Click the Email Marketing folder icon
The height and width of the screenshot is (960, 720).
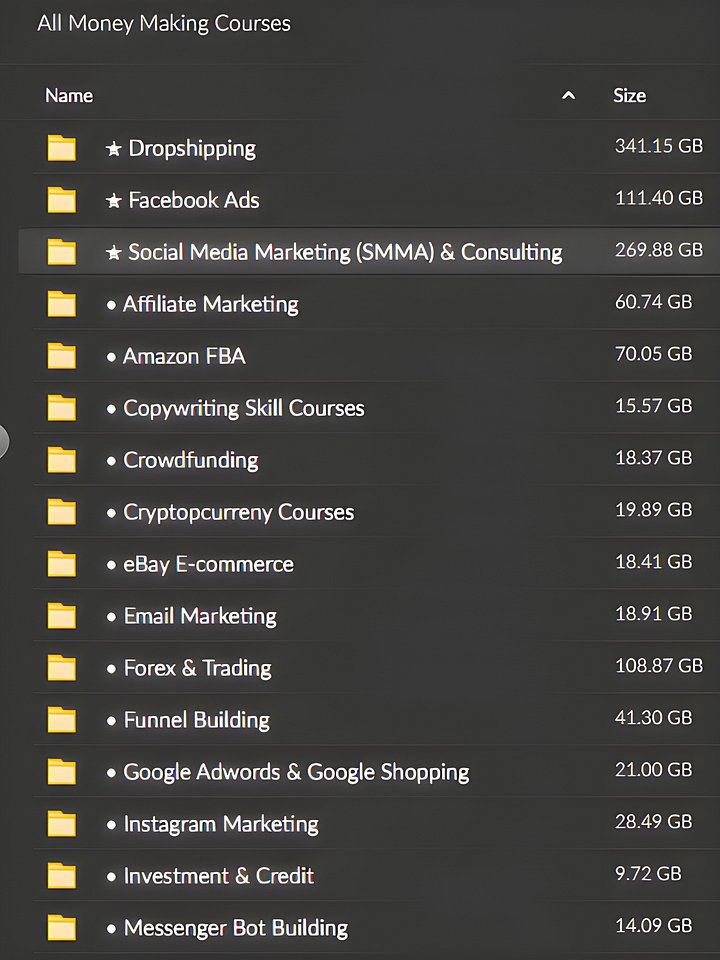click(62, 616)
